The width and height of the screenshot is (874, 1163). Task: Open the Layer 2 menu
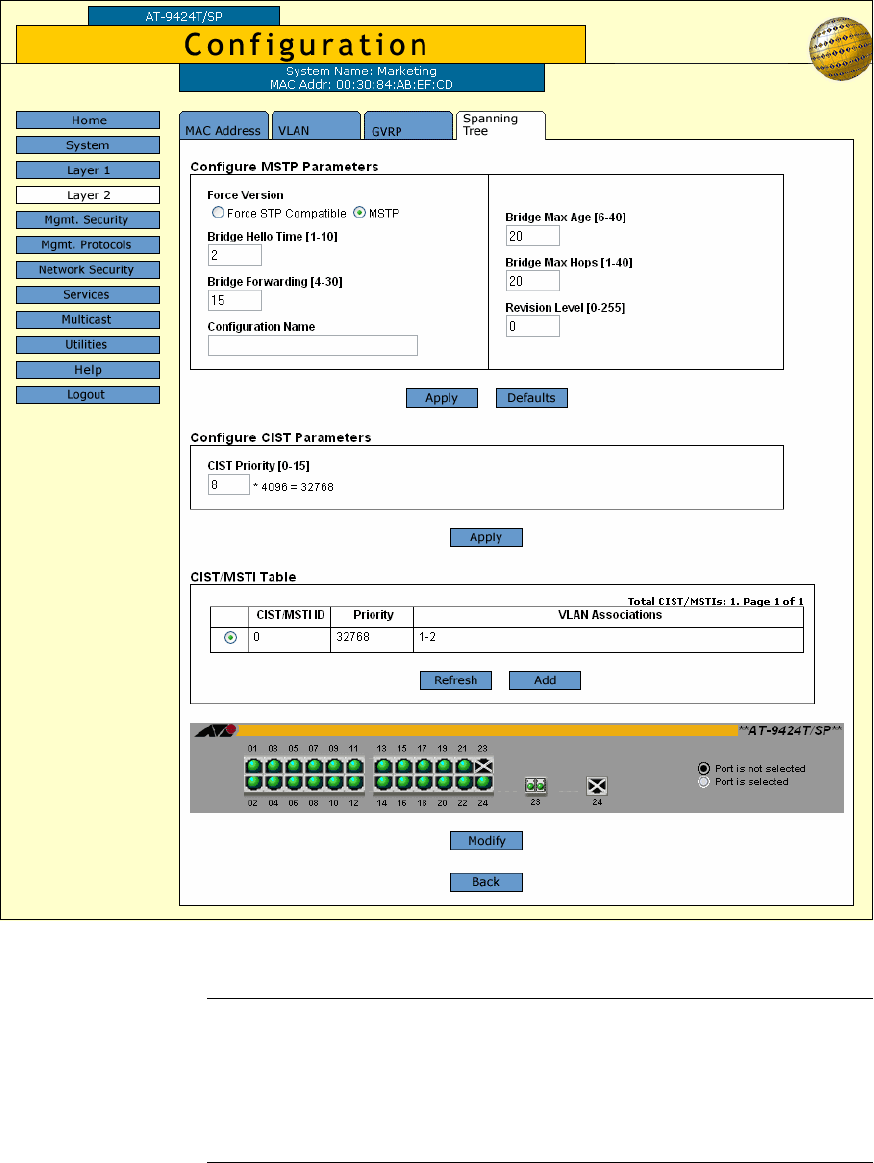(x=88, y=195)
